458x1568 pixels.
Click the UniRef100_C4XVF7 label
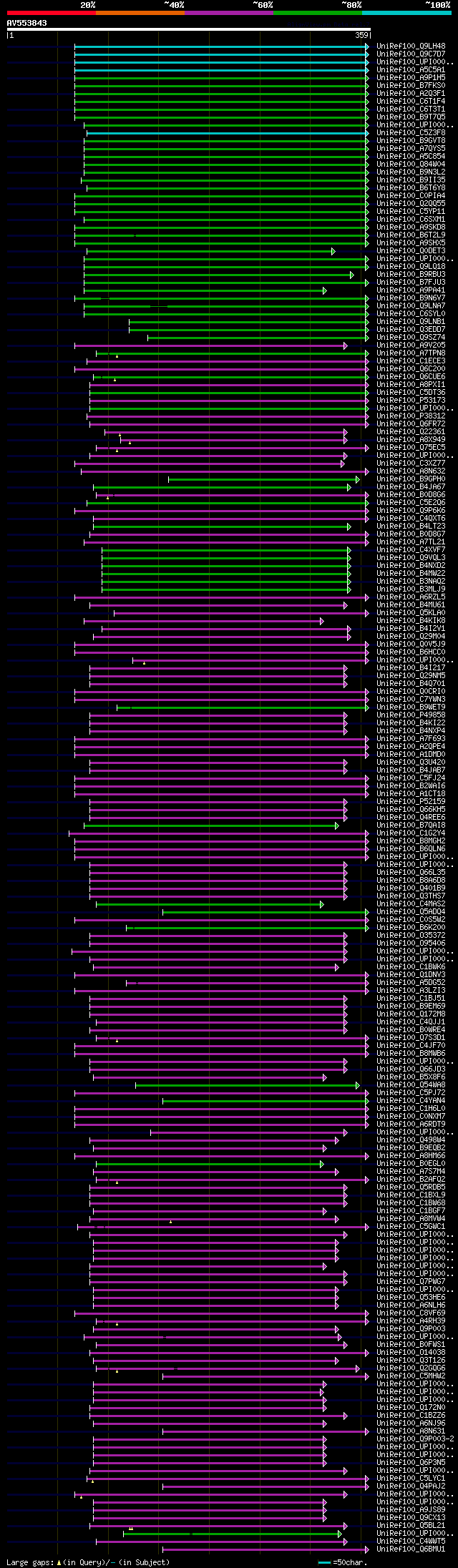tap(411, 550)
